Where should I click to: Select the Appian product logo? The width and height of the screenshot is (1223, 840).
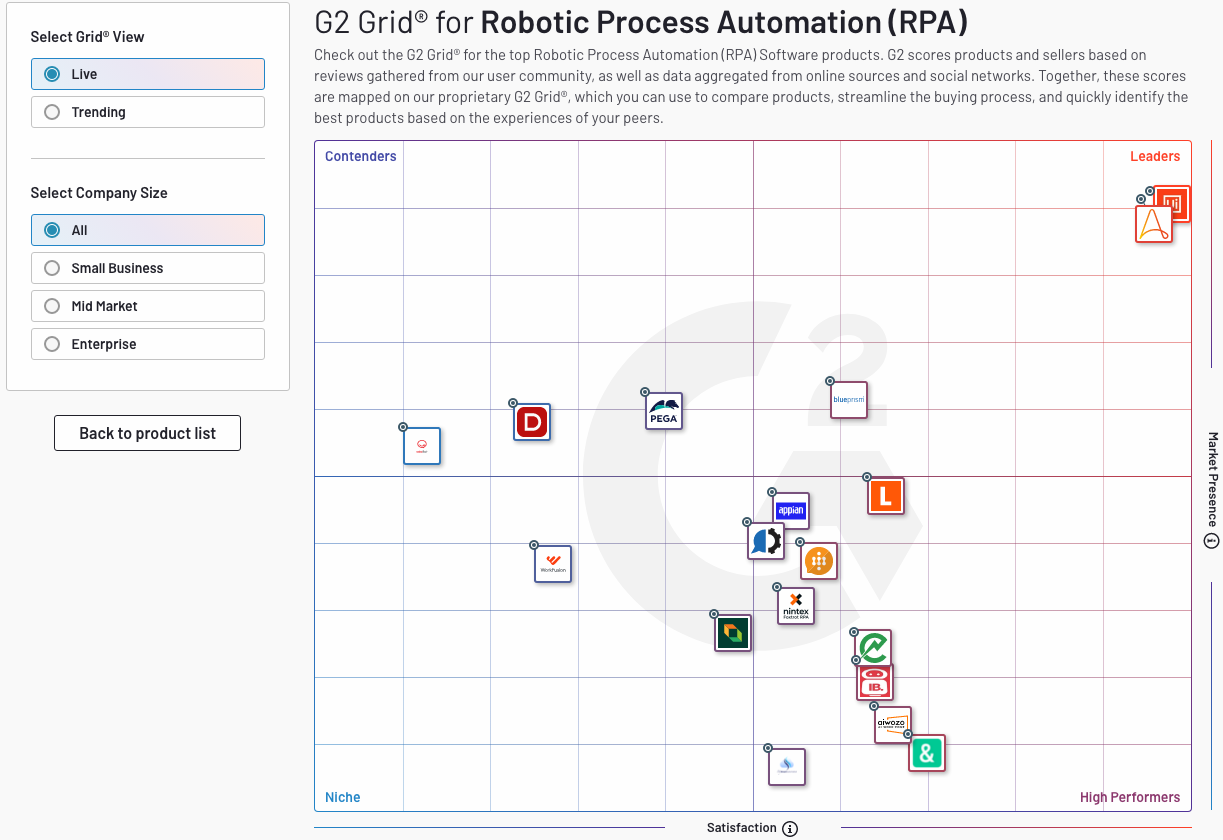point(791,511)
